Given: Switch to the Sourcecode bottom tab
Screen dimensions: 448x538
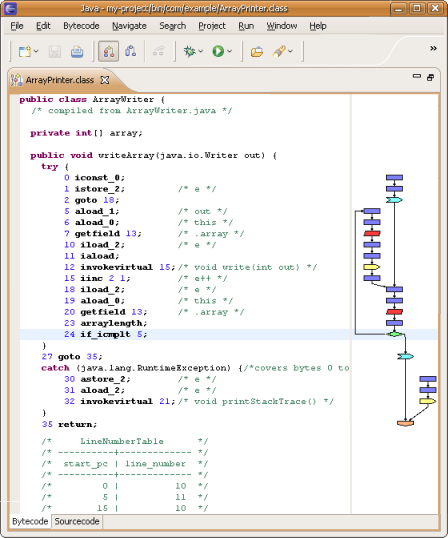Looking at the screenshot, I should tap(77, 522).
